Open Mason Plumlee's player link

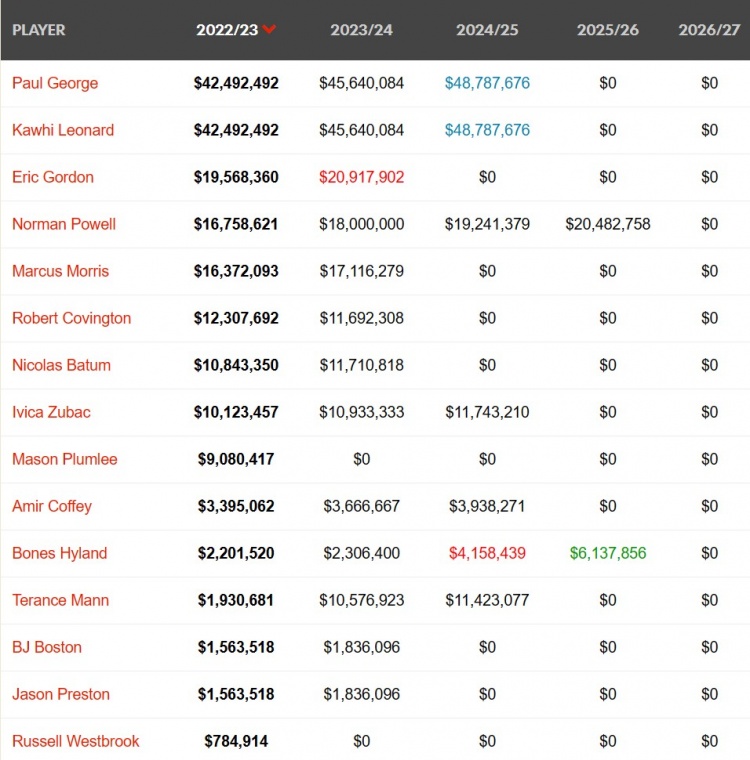coord(64,459)
